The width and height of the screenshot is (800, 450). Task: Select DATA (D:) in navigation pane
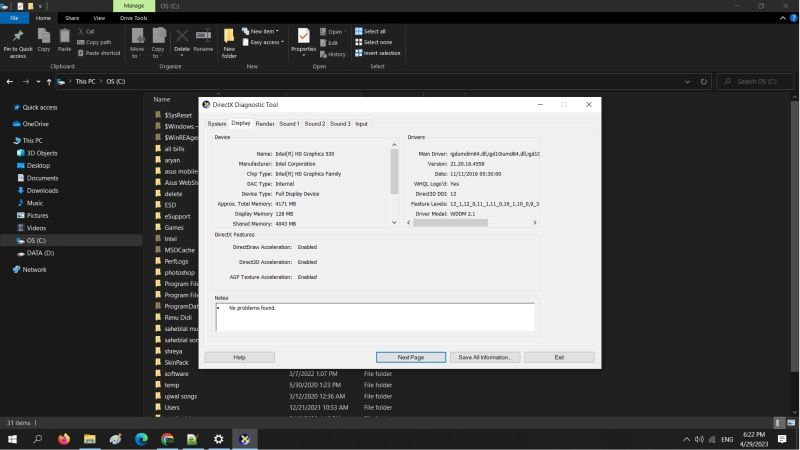(40, 253)
